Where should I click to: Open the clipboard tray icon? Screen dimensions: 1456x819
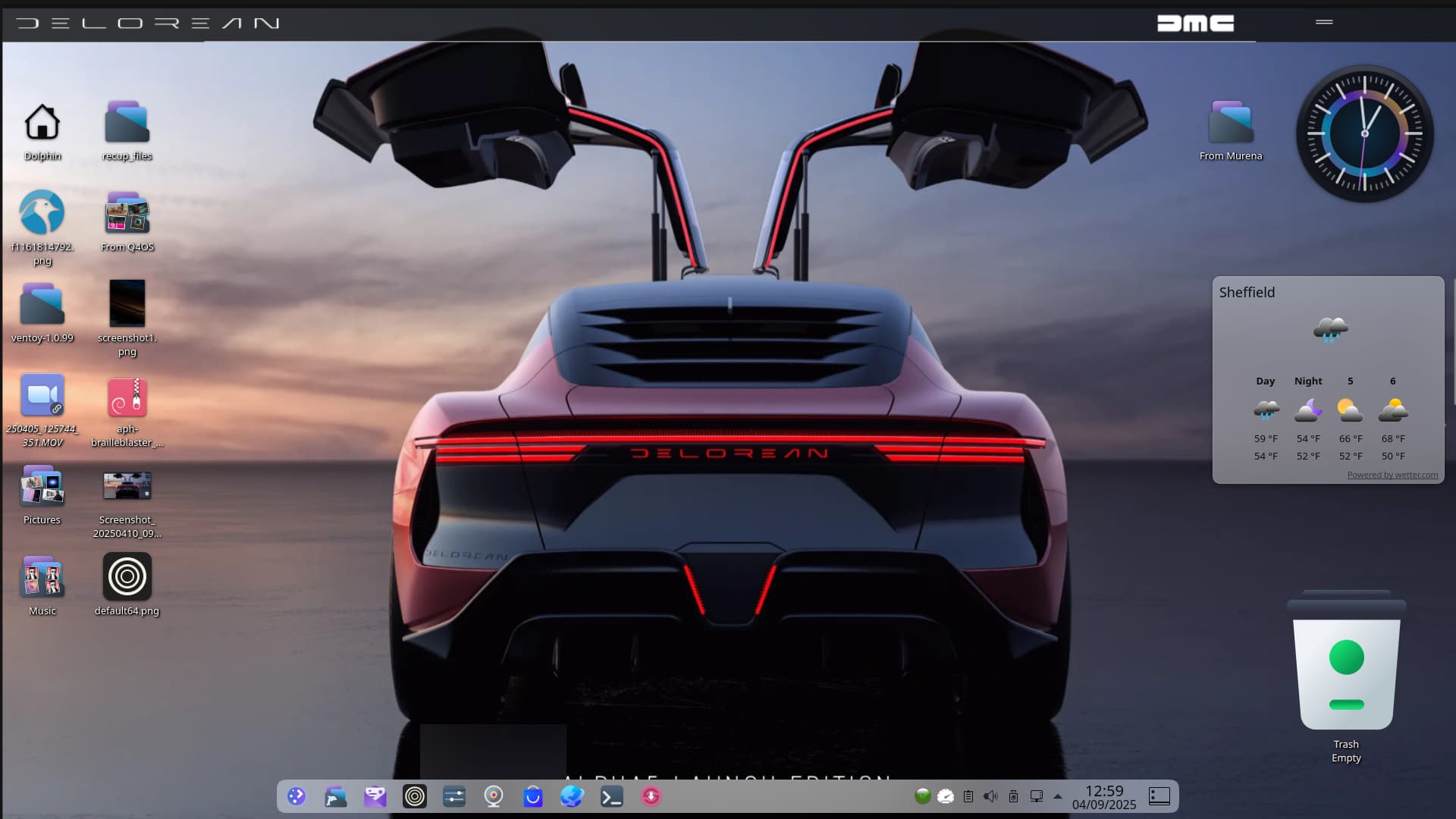[x=968, y=796]
